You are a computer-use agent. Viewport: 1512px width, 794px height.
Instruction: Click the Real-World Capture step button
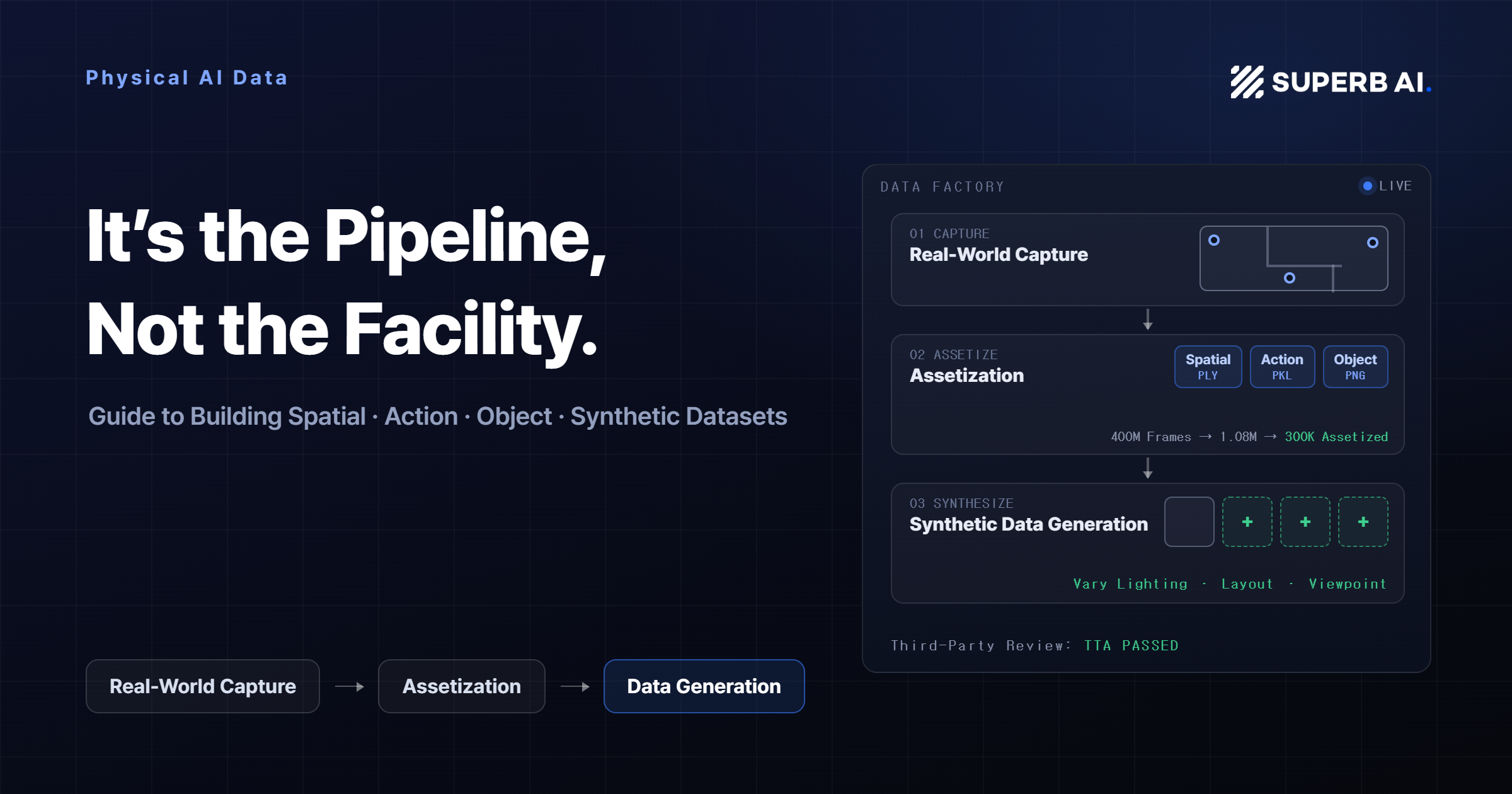tap(203, 686)
